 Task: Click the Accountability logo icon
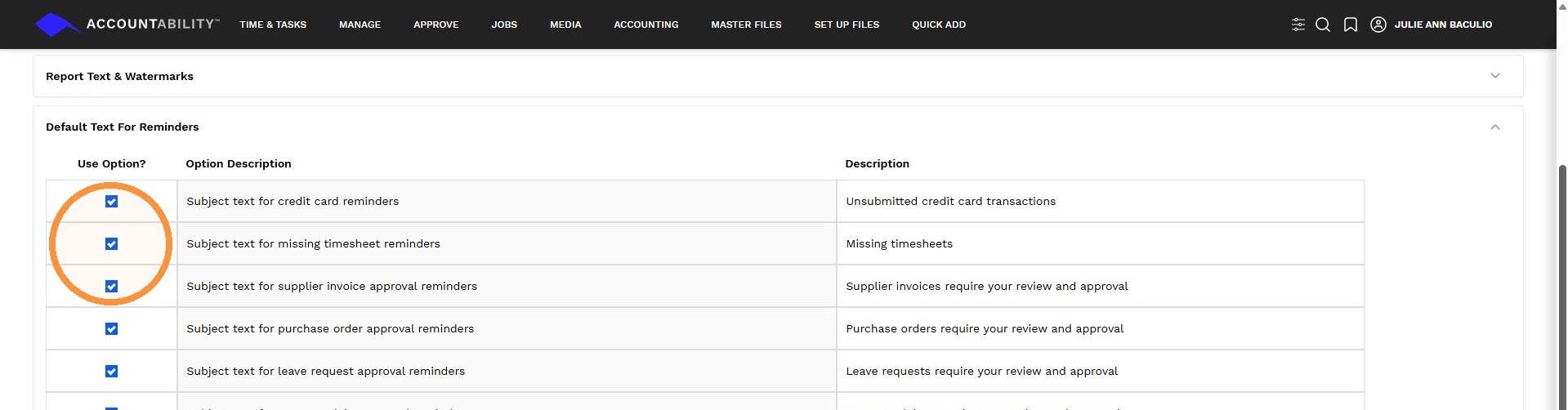[56, 25]
